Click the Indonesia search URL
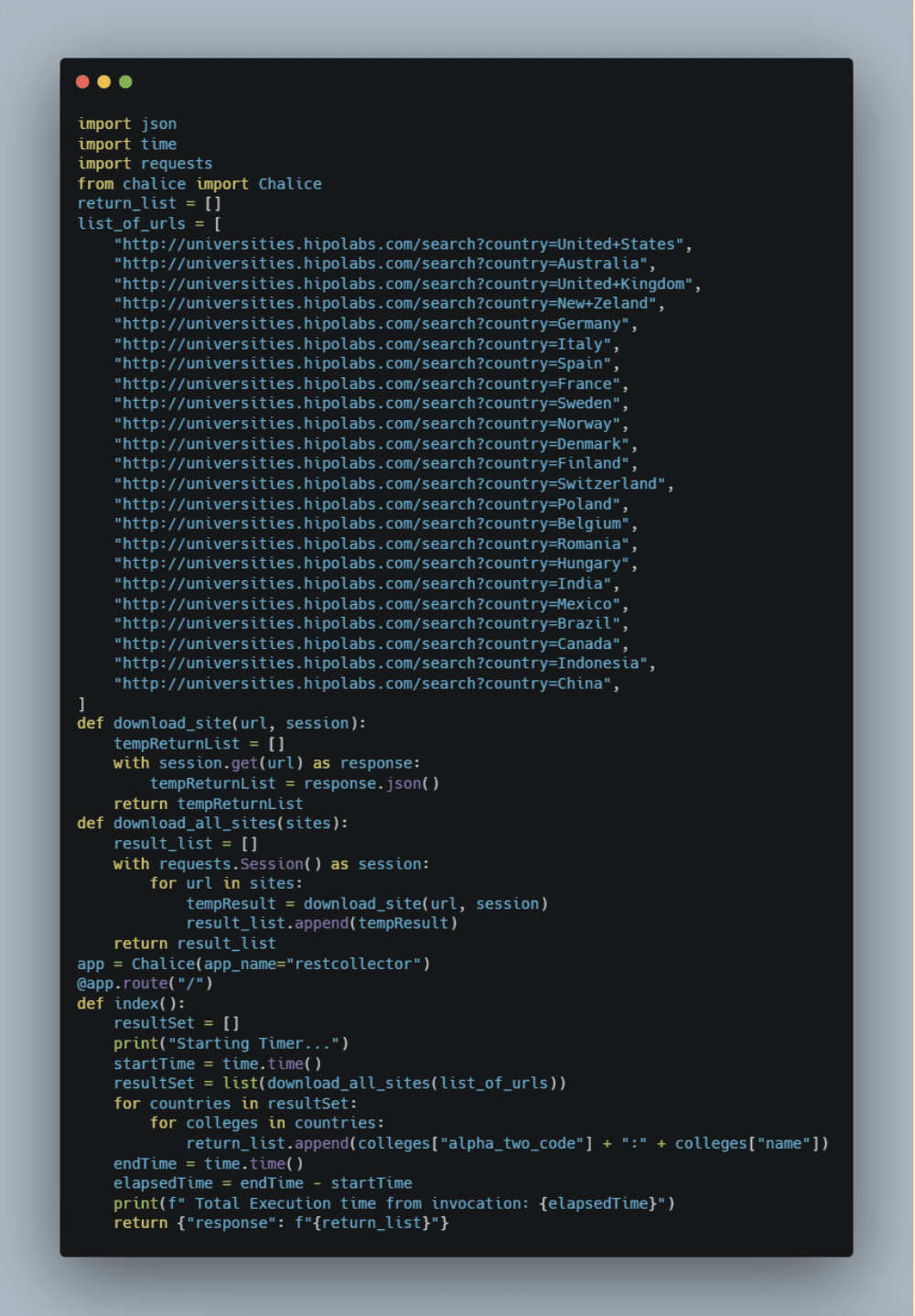Viewport: 915px width, 1316px height. tap(381, 663)
